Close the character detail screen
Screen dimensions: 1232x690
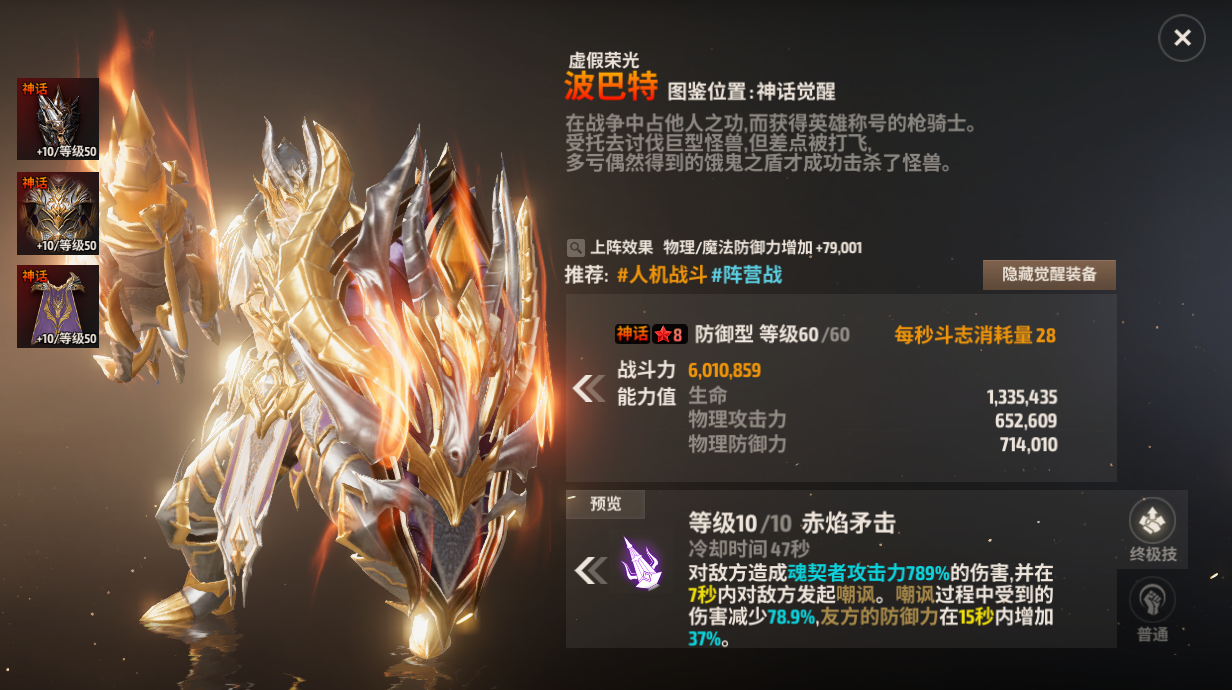tap(1182, 38)
